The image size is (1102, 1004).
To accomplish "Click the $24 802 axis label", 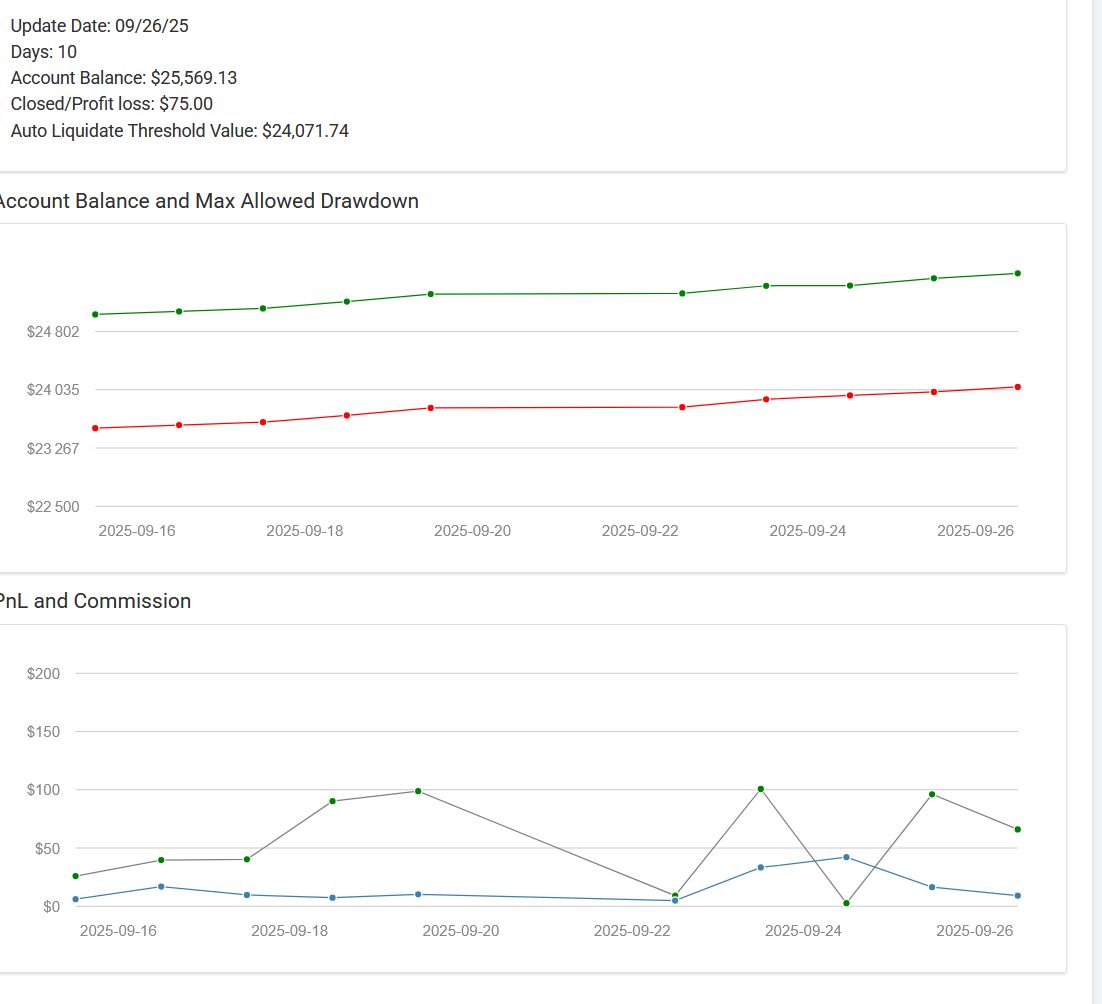I will (53, 332).
